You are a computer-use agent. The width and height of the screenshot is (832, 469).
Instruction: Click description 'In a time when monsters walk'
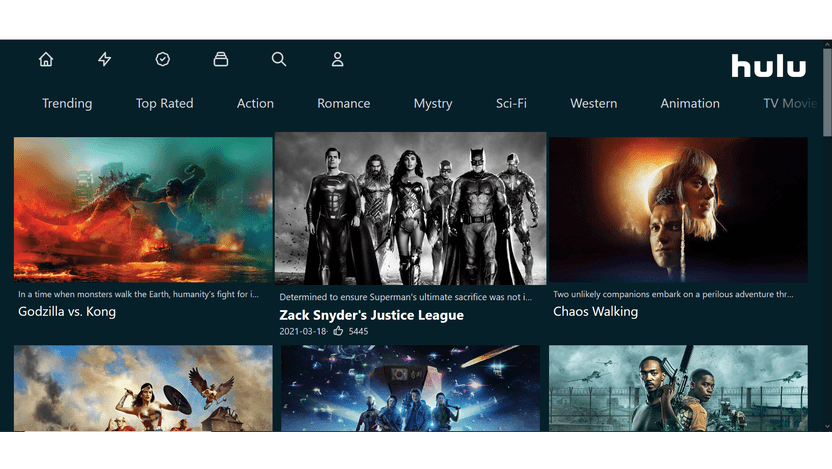tap(138, 294)
